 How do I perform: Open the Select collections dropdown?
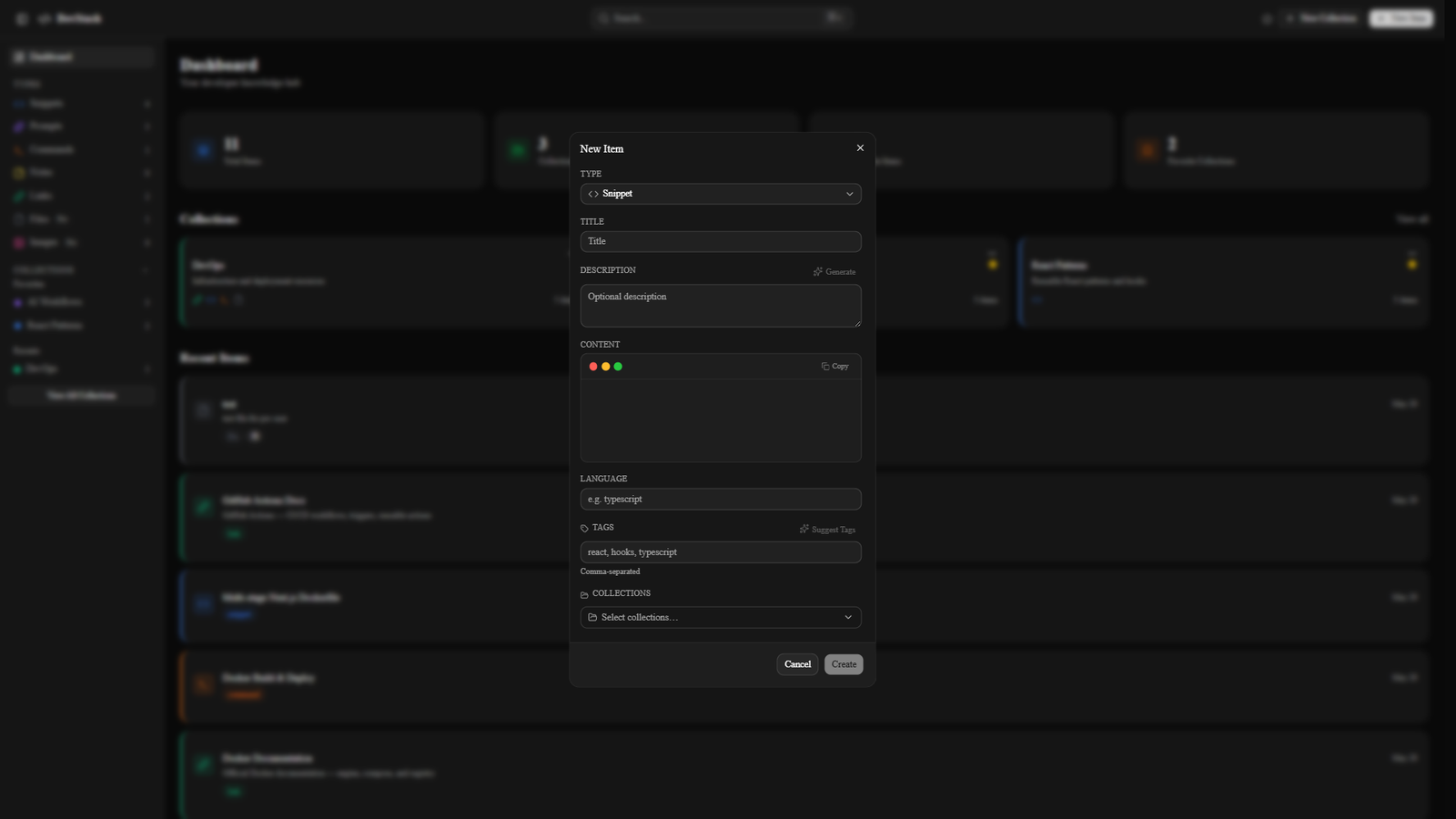(721, 617)
